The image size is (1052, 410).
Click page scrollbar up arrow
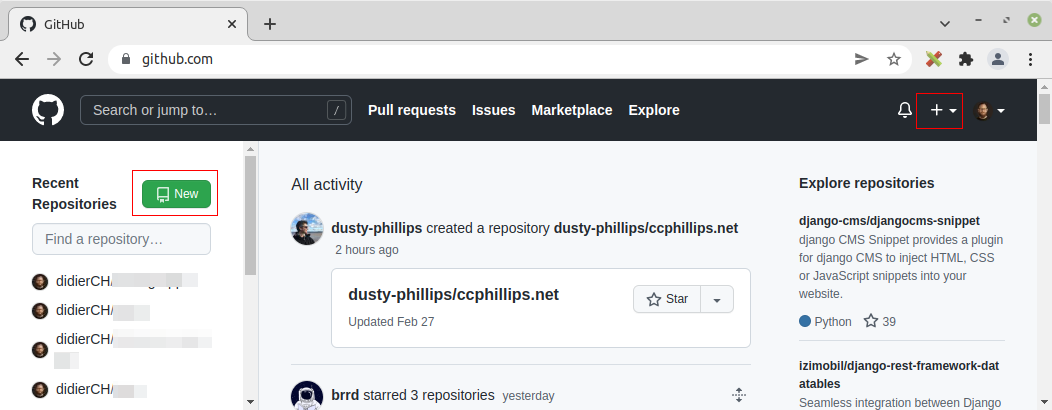click(1045, 86)
